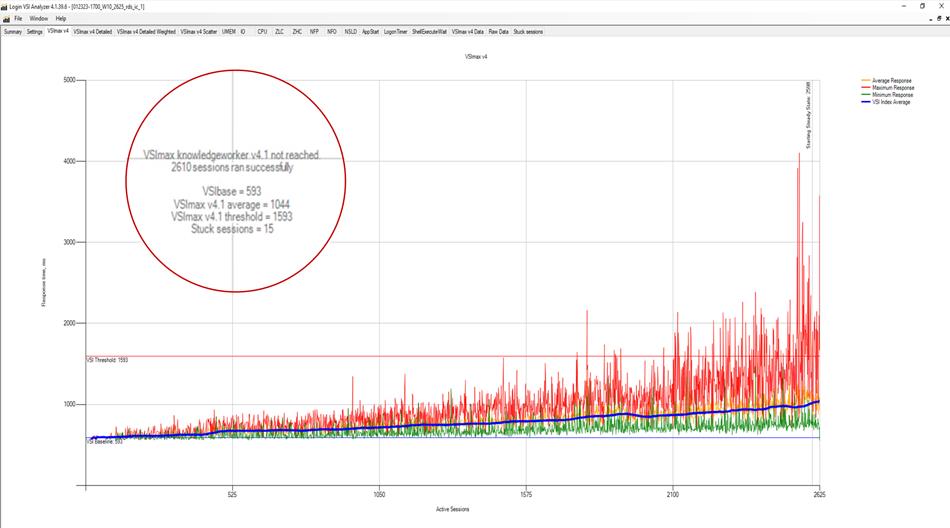Open the VSImax v4 Detailed Weighted tab
950x528 pixels.
pyautogui.click(x=146, y=32)
